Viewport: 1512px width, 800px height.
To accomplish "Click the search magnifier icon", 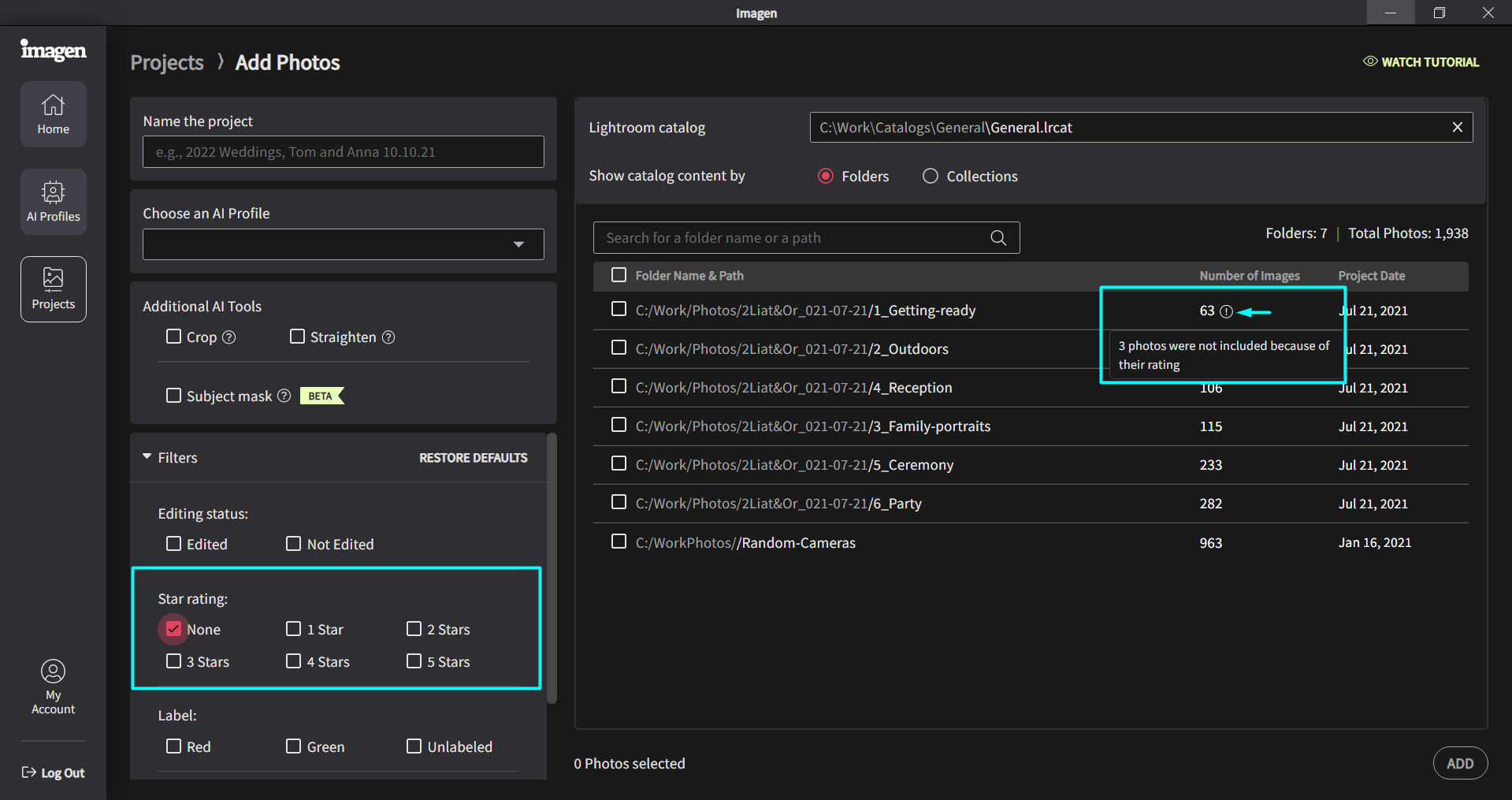I will pos(998,237).
